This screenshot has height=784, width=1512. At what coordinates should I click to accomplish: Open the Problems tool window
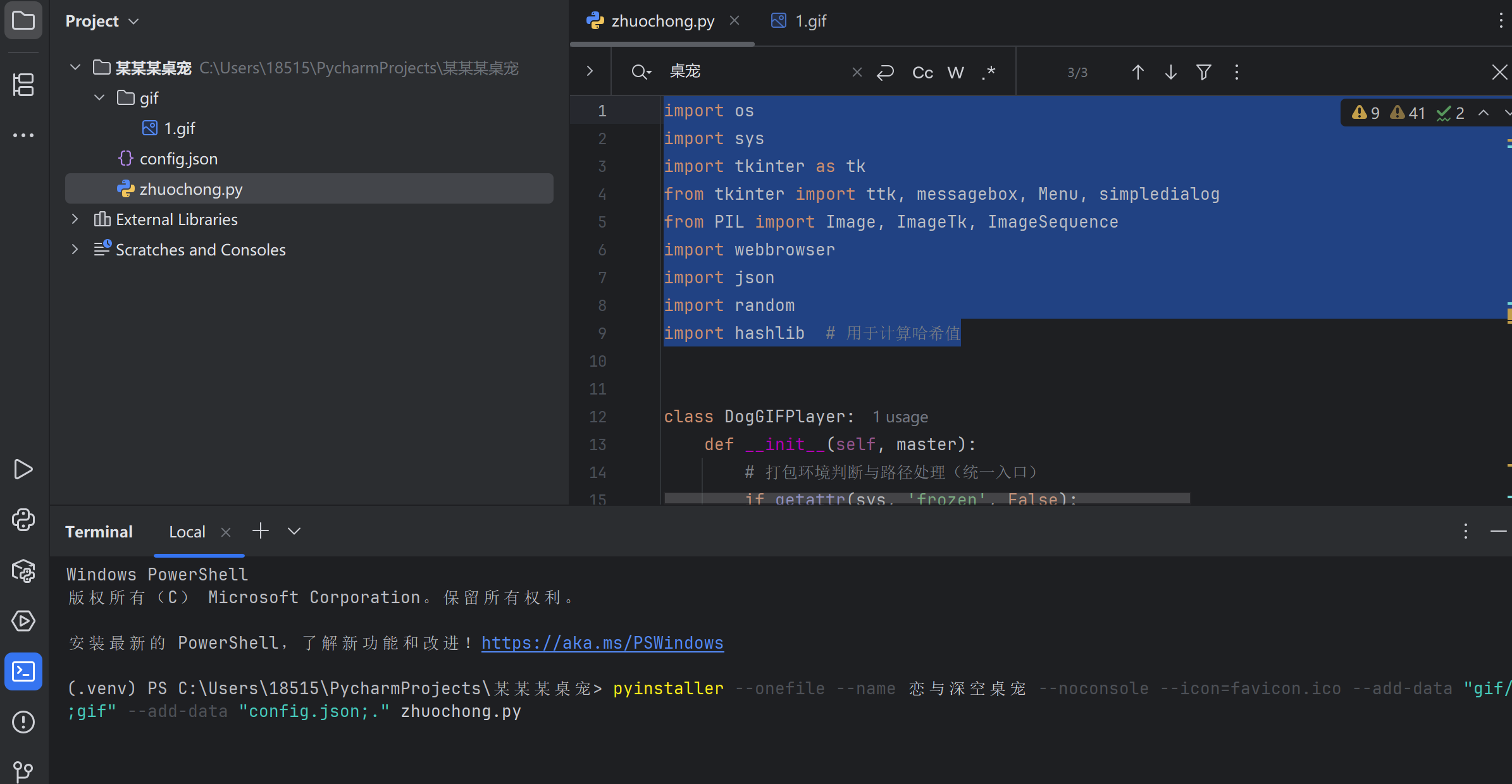23,722
